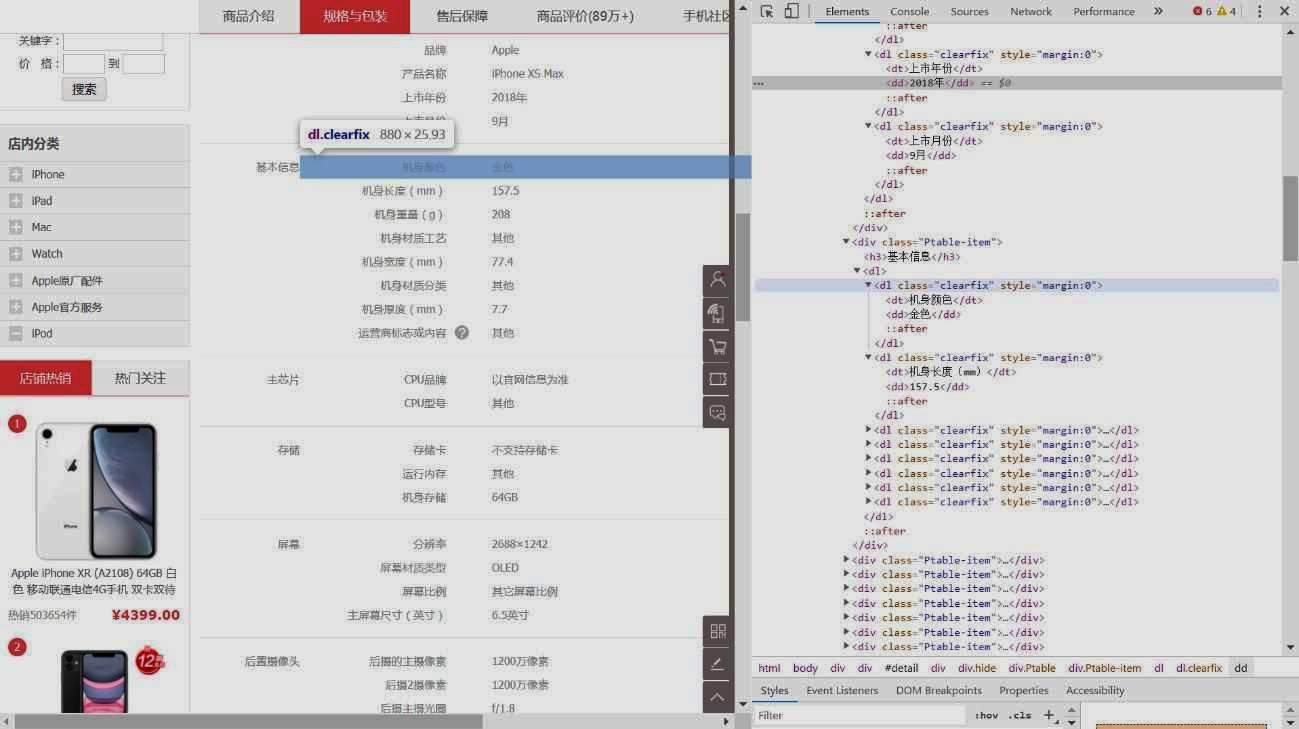Switch to the Console tab
Screen dimensions: 1299x729
pyautogui.click(x=910, y=11)
